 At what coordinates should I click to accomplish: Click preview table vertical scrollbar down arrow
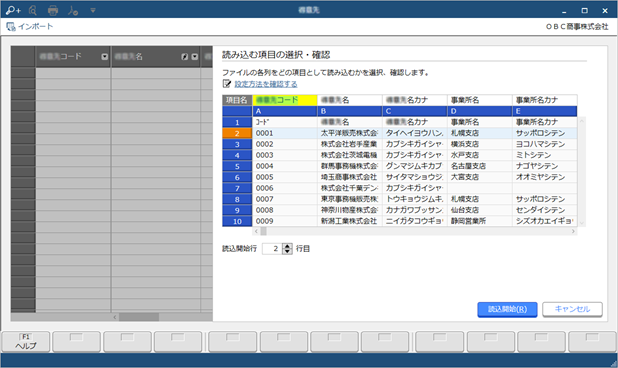pos(581,223)
